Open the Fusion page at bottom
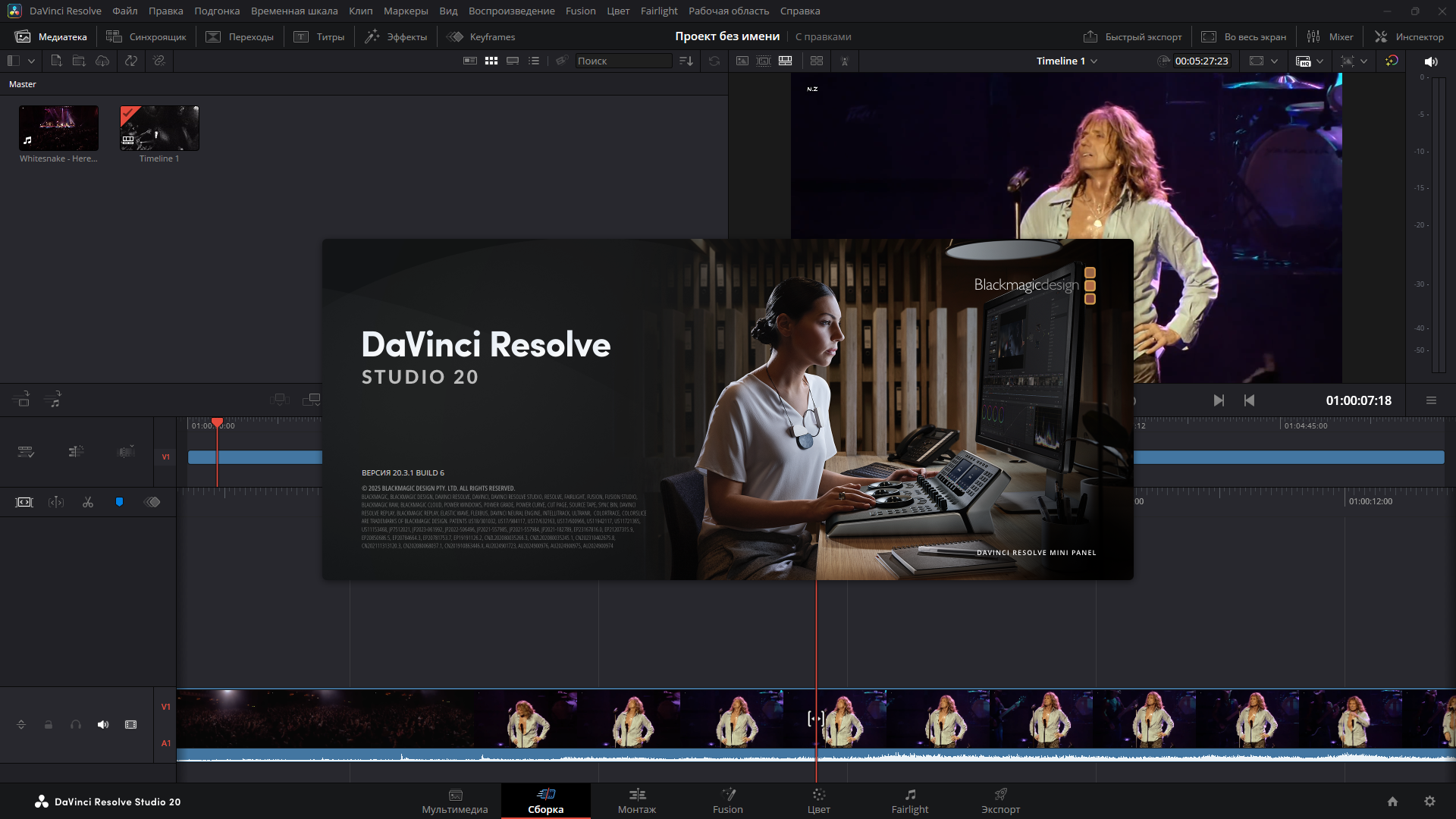Screen dimensions: 1456x819 pos(727,801)
